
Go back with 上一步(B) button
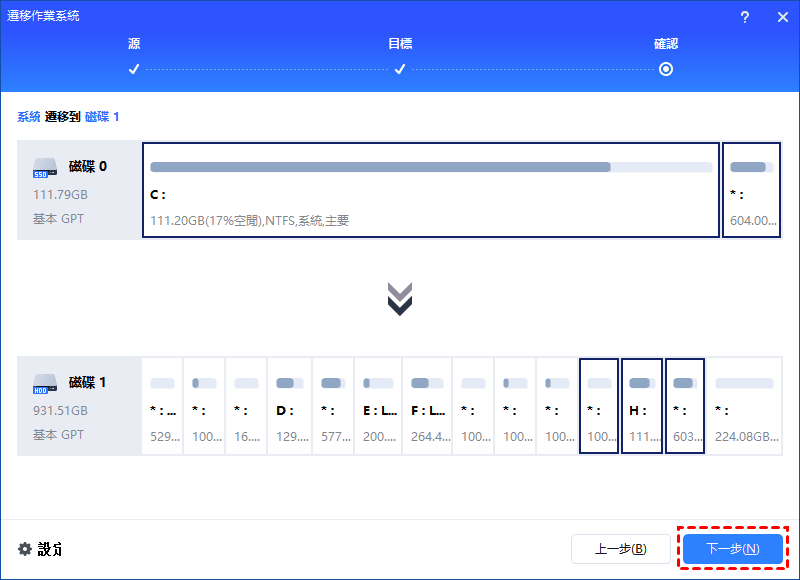[x=620, y=549]
